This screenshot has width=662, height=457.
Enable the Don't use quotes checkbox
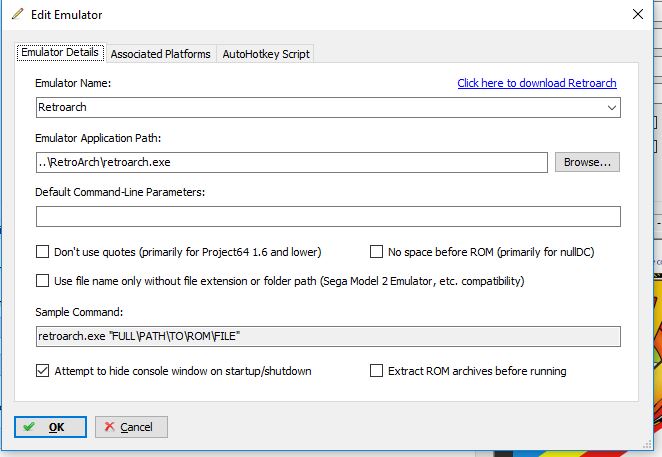click(42, 252)
